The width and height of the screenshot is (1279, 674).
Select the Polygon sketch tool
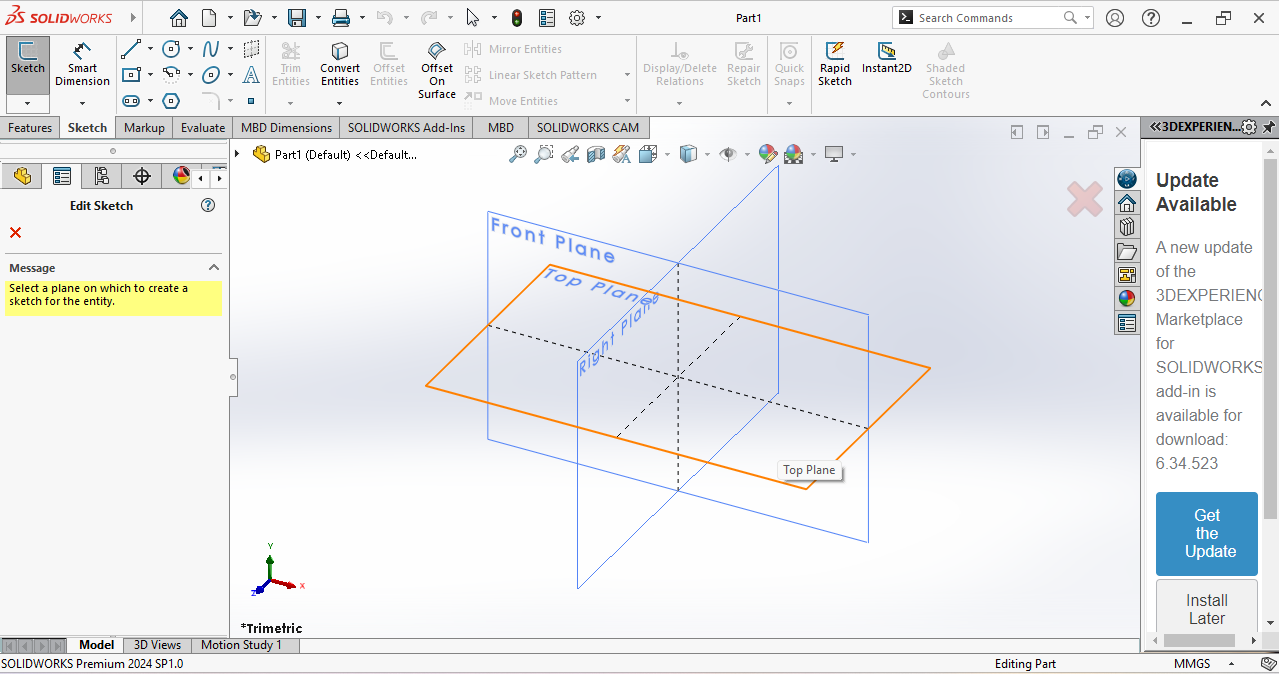[171, 101]
